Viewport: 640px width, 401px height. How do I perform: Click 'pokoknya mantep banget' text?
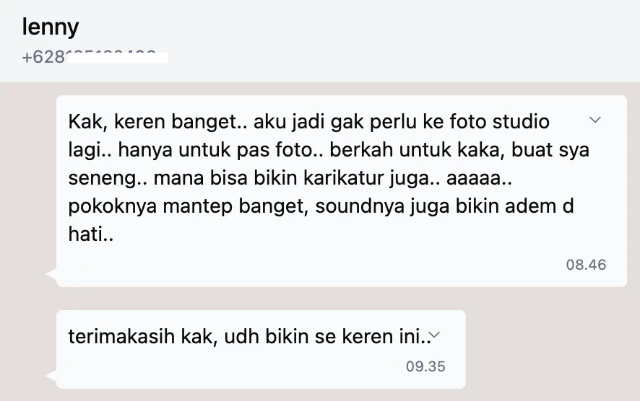188,206
